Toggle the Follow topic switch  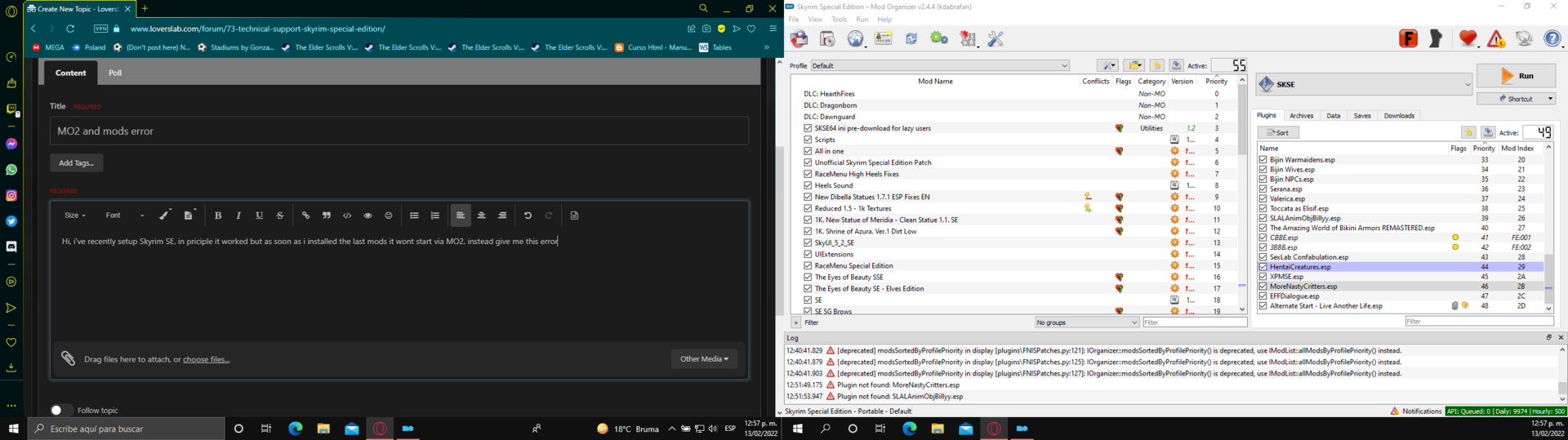[61, 410]
